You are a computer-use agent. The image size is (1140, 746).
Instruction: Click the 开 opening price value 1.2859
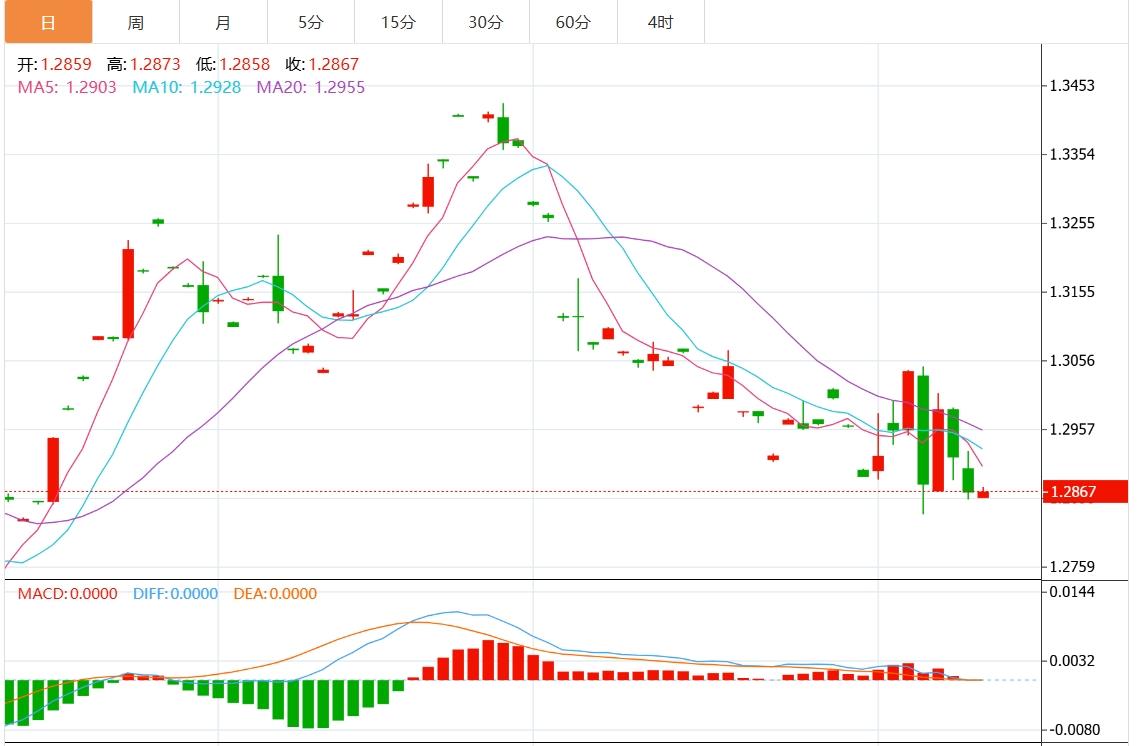[x=66, y=64]
